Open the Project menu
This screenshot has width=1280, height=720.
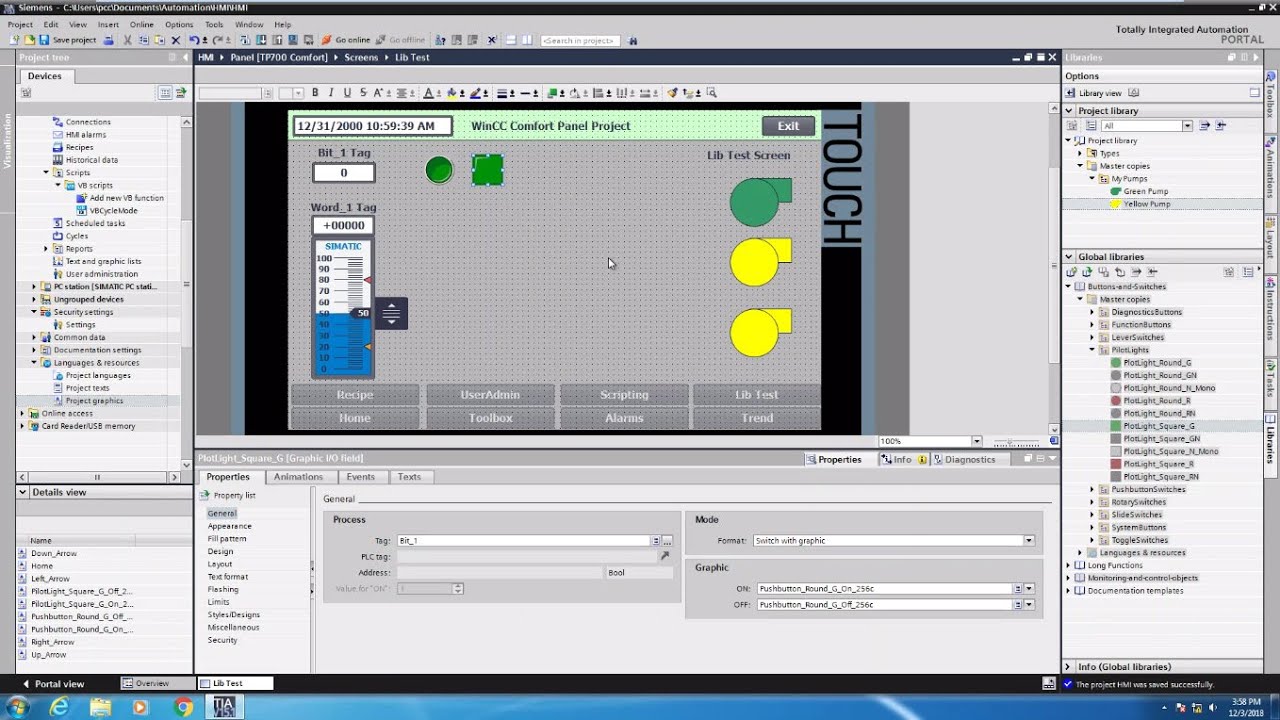pos(20,24)
